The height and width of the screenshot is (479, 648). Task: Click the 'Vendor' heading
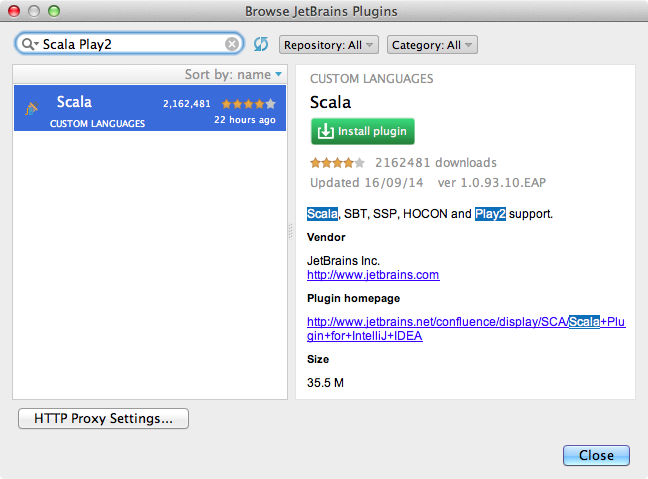[x=326, y=237]
